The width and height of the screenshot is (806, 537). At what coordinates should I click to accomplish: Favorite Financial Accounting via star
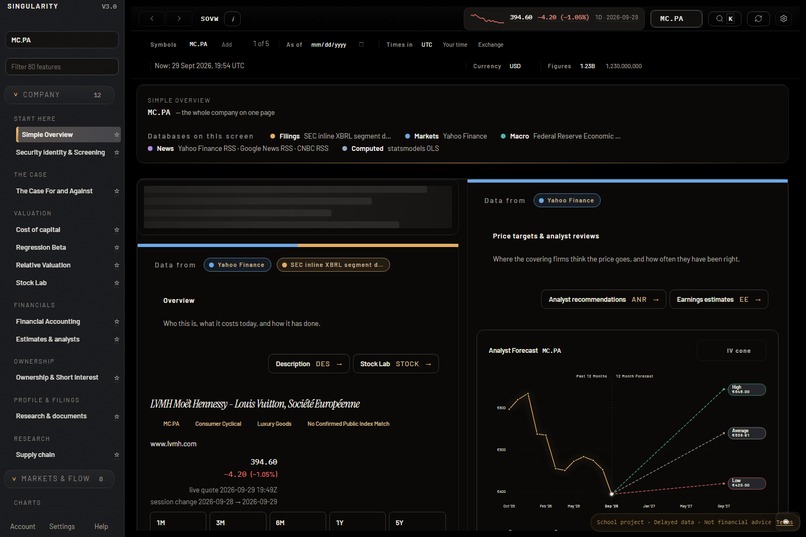pyautogui.click(x=117, y=322)
